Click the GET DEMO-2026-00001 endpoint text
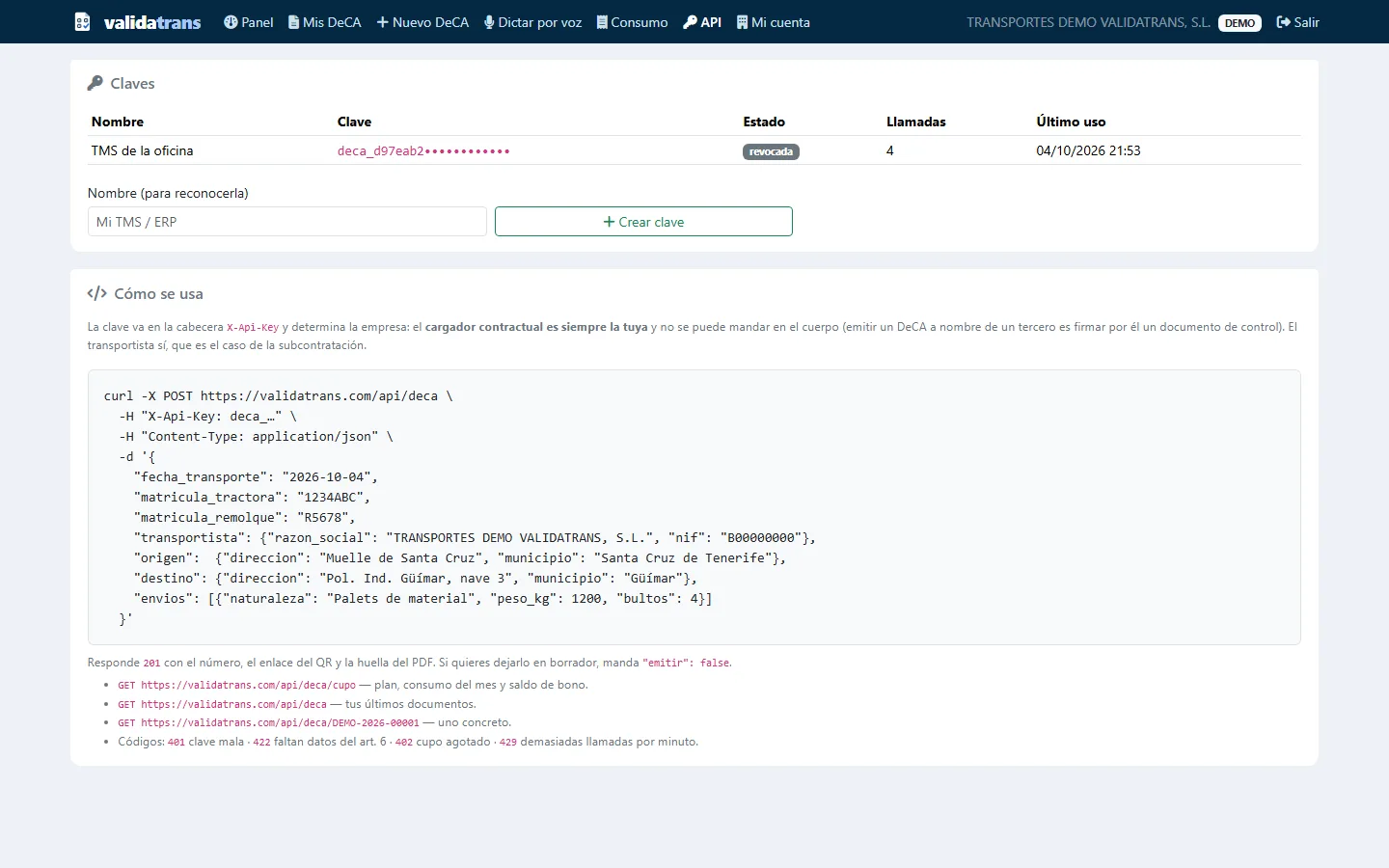This screenshot has width=1389, height=868. pyautogui.click(x=269, y=722)
